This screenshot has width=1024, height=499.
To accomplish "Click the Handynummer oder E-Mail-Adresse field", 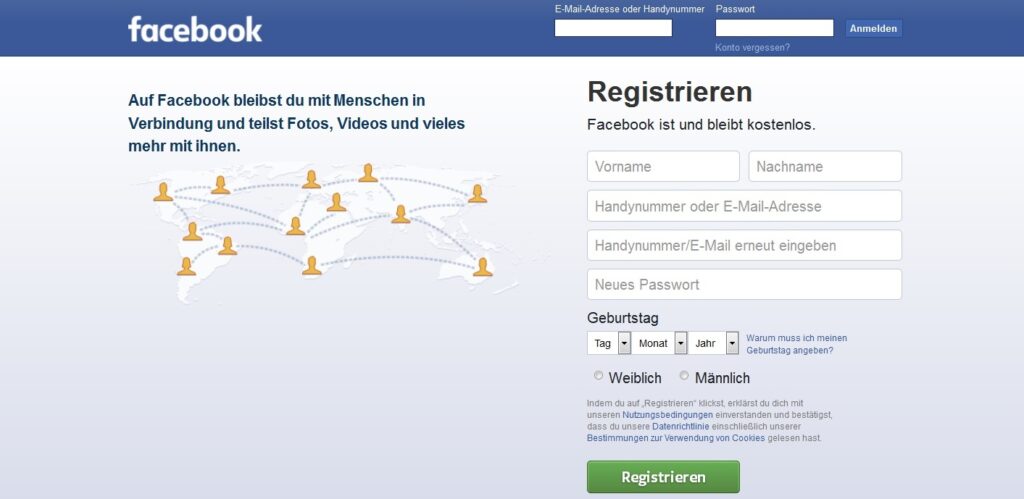I will point(744,206).
